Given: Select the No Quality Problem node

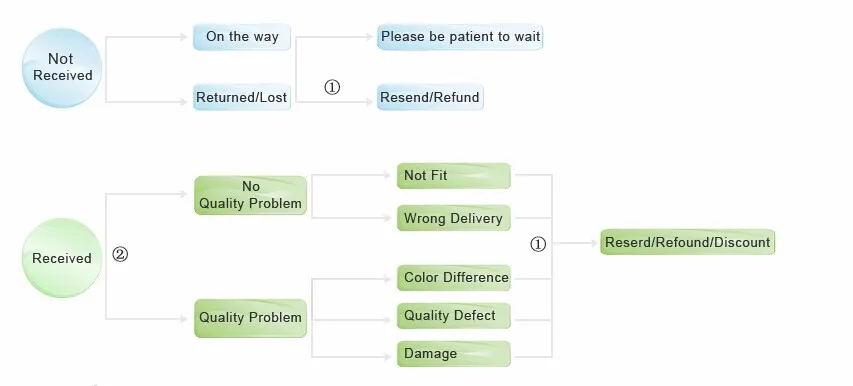Looking at the screenshot, I should coord(250,195).
